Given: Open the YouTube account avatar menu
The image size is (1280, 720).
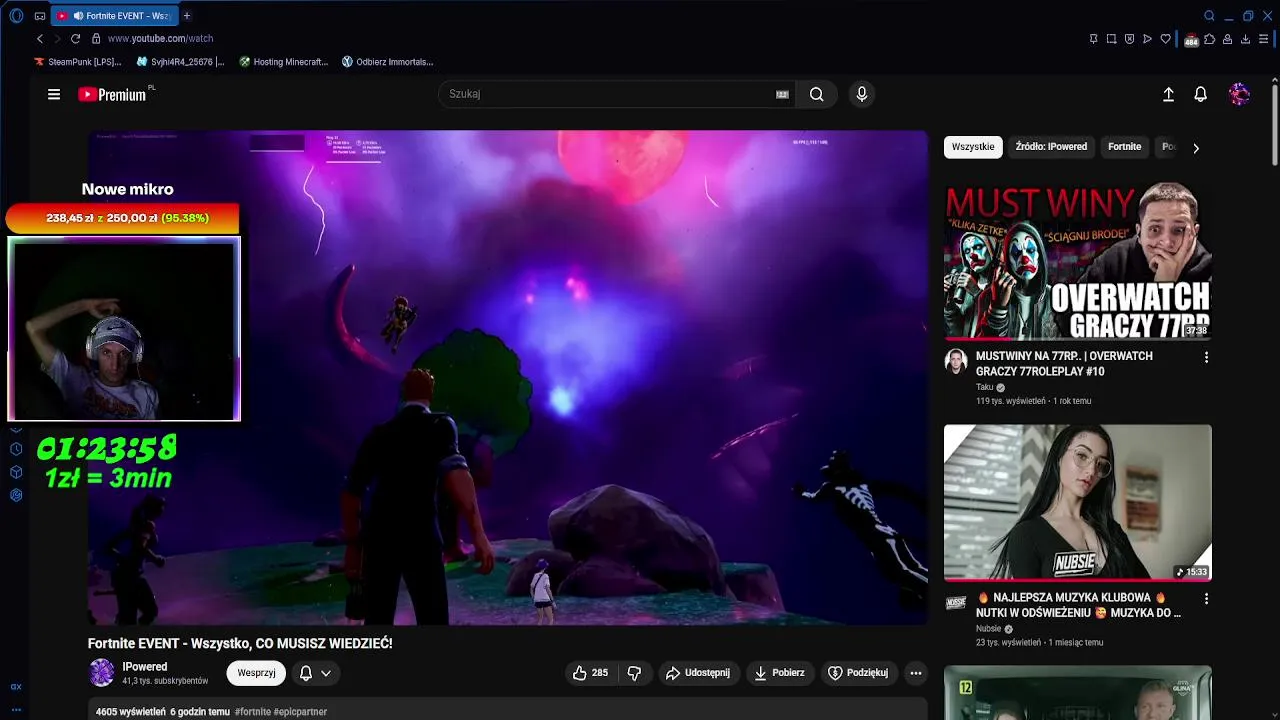Looking at the screenshot, I should click(1240, 94).
